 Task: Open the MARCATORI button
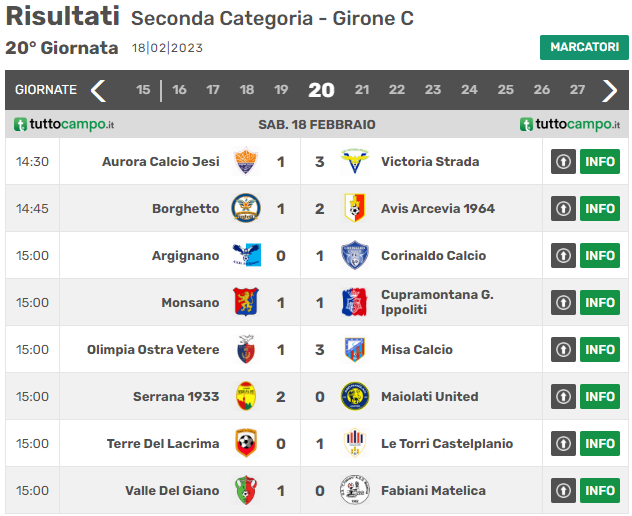click(x=584, y=47)
